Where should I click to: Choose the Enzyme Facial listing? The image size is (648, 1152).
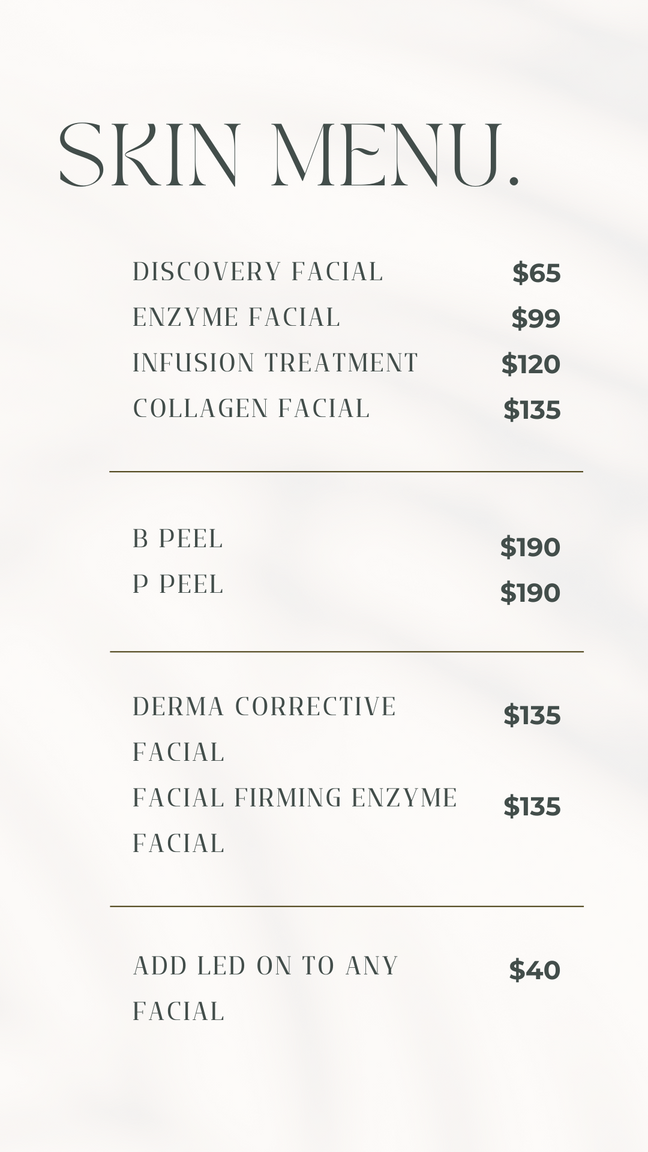[x=237, y=318]
